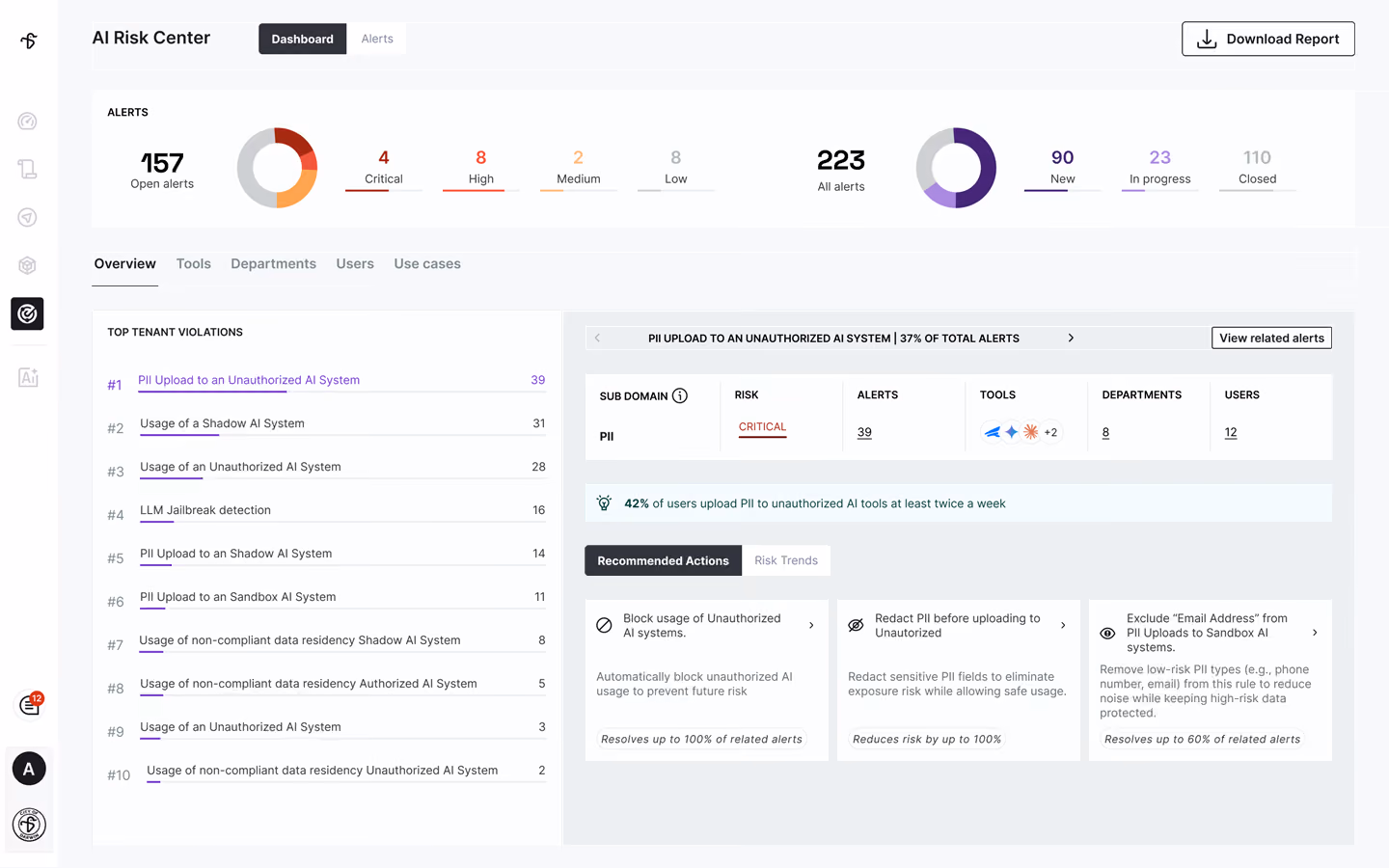Click the Sub Domain info icon
The height and width of the screenshot is (868, 1389).
pos(680,395)
